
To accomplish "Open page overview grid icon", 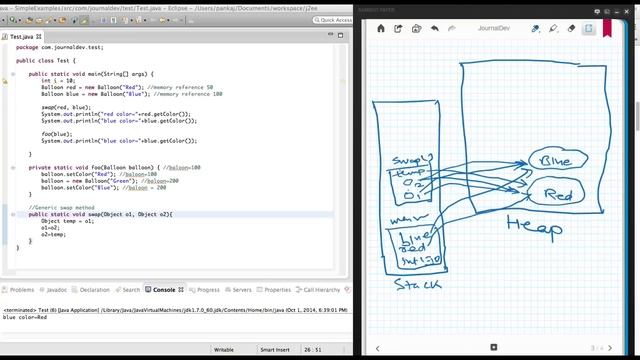I will (493, 347).
